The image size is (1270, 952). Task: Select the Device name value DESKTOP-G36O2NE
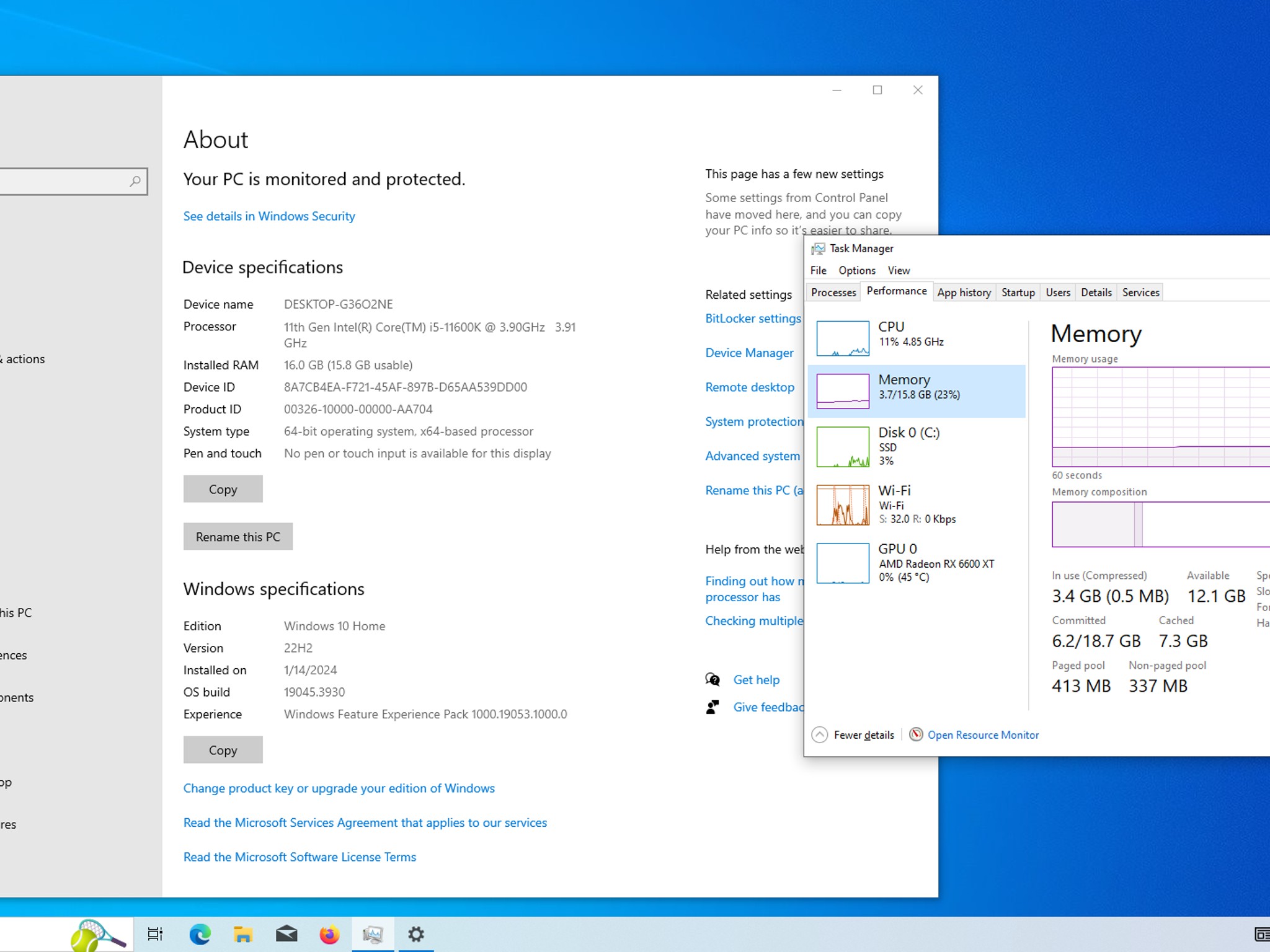[x=339, y=304]
